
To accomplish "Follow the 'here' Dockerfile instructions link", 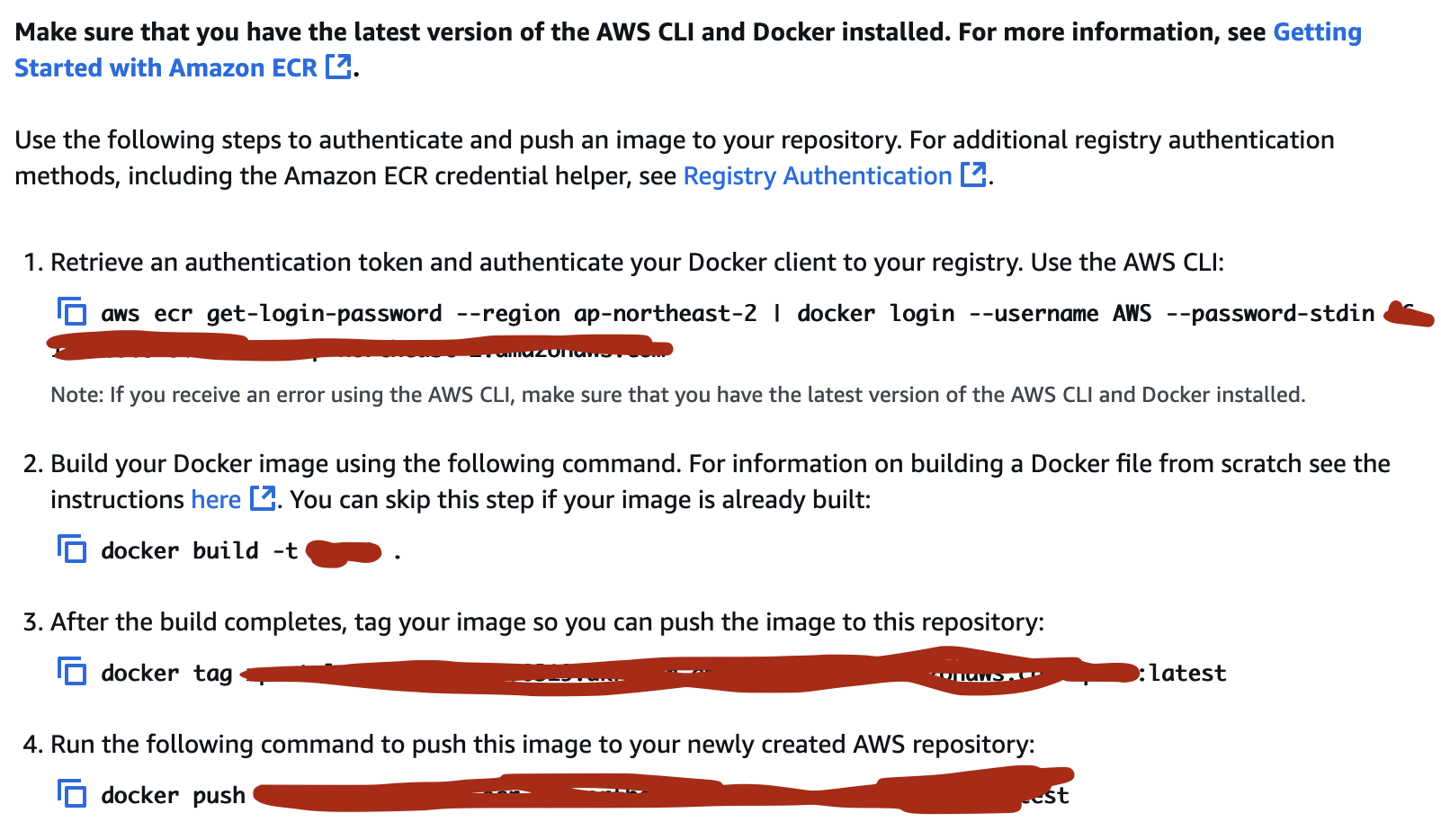I will (x=216, y=499).
